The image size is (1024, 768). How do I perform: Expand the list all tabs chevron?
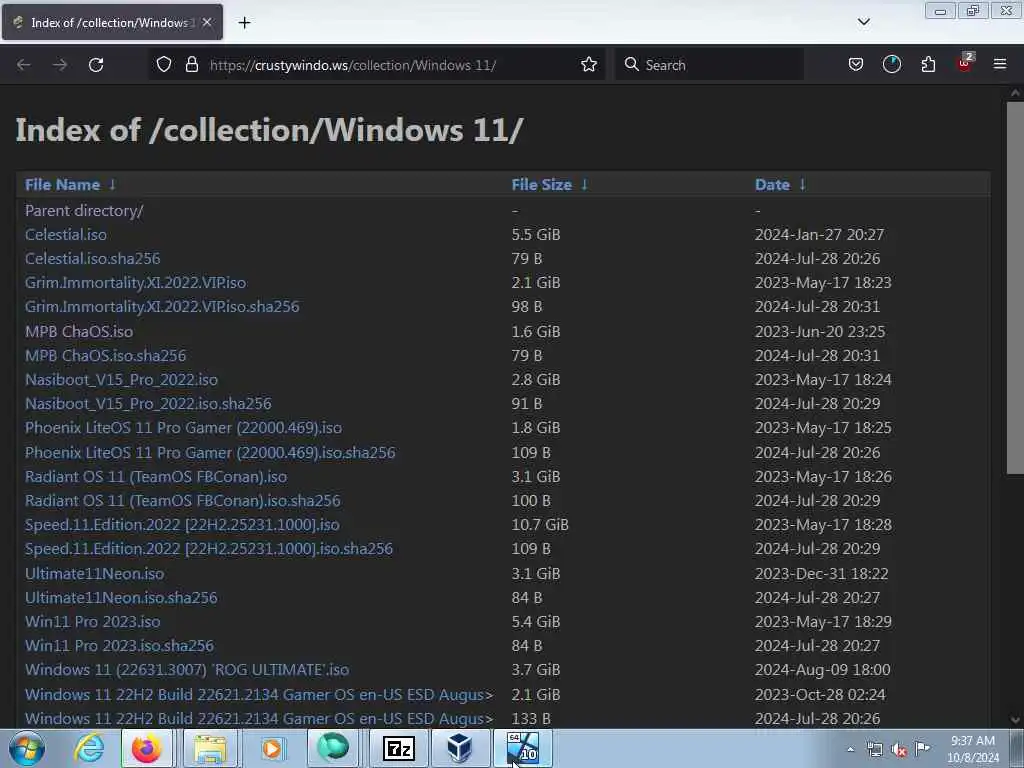864,22
